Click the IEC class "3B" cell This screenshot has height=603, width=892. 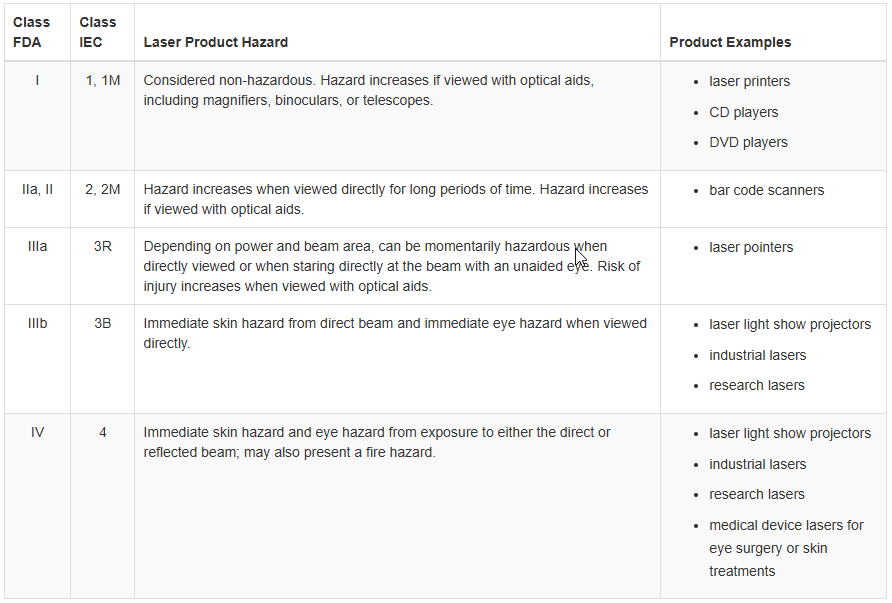point(102,324)
